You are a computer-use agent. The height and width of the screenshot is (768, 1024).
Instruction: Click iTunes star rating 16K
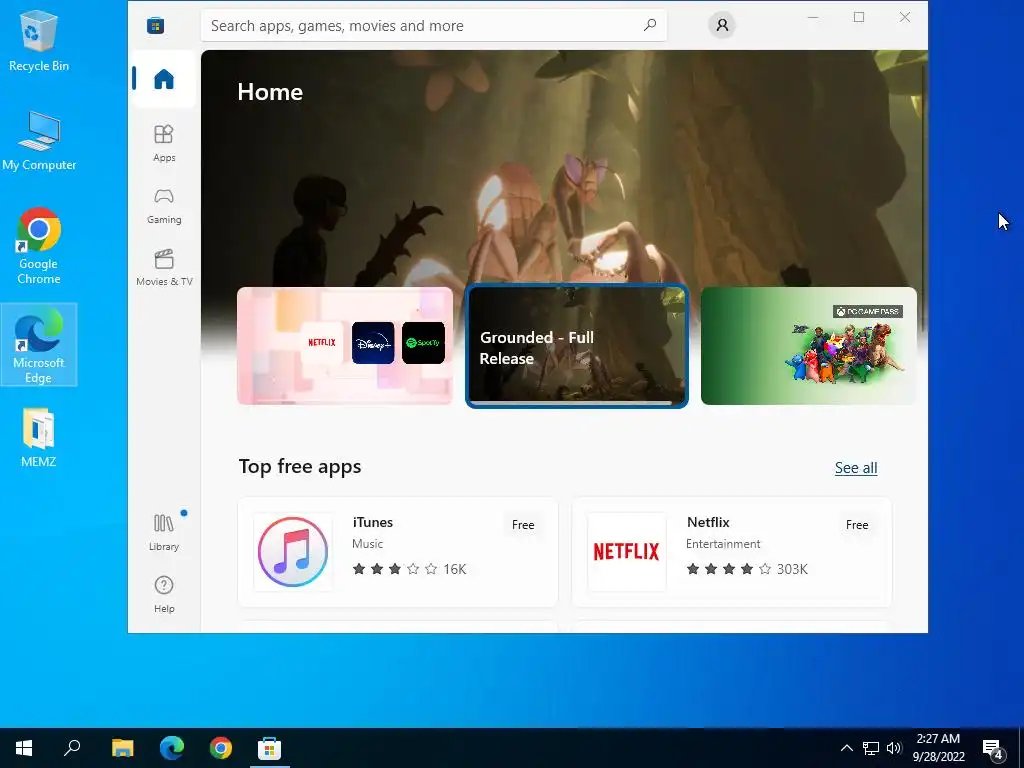[409, 569]
